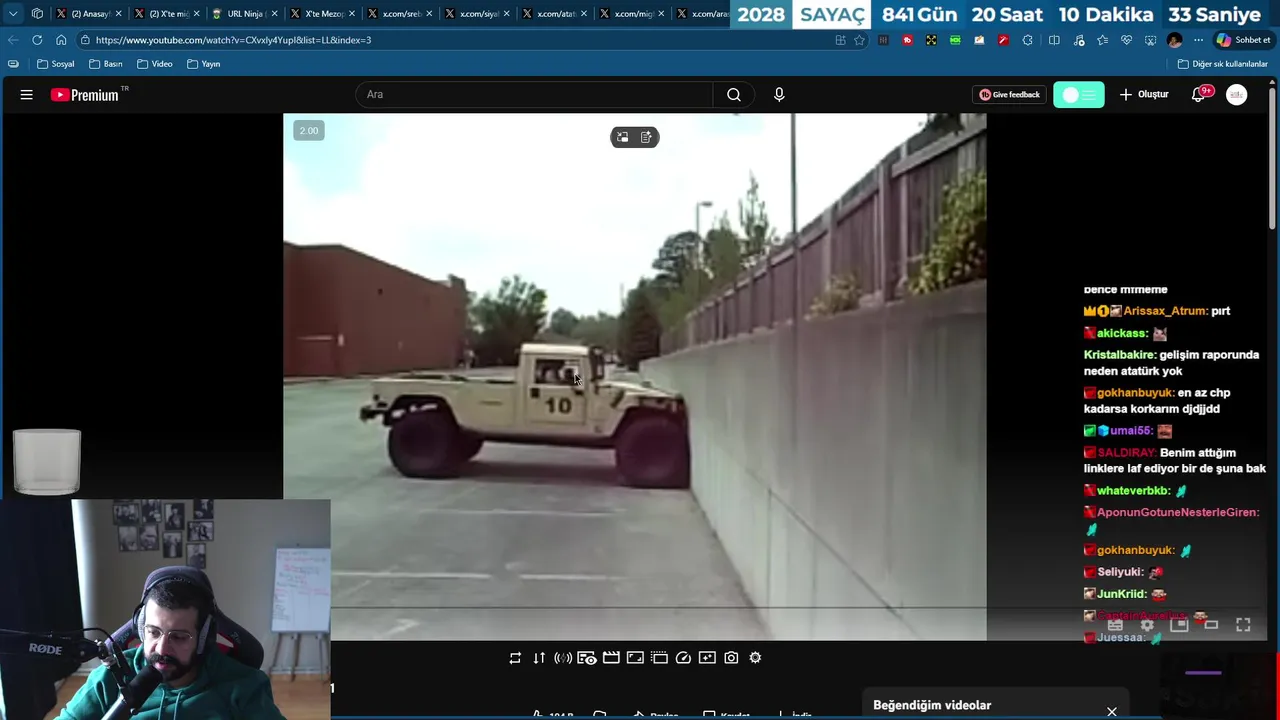Click the left icon atop the video
1280x720 pixels.
[x=622, y=137]
